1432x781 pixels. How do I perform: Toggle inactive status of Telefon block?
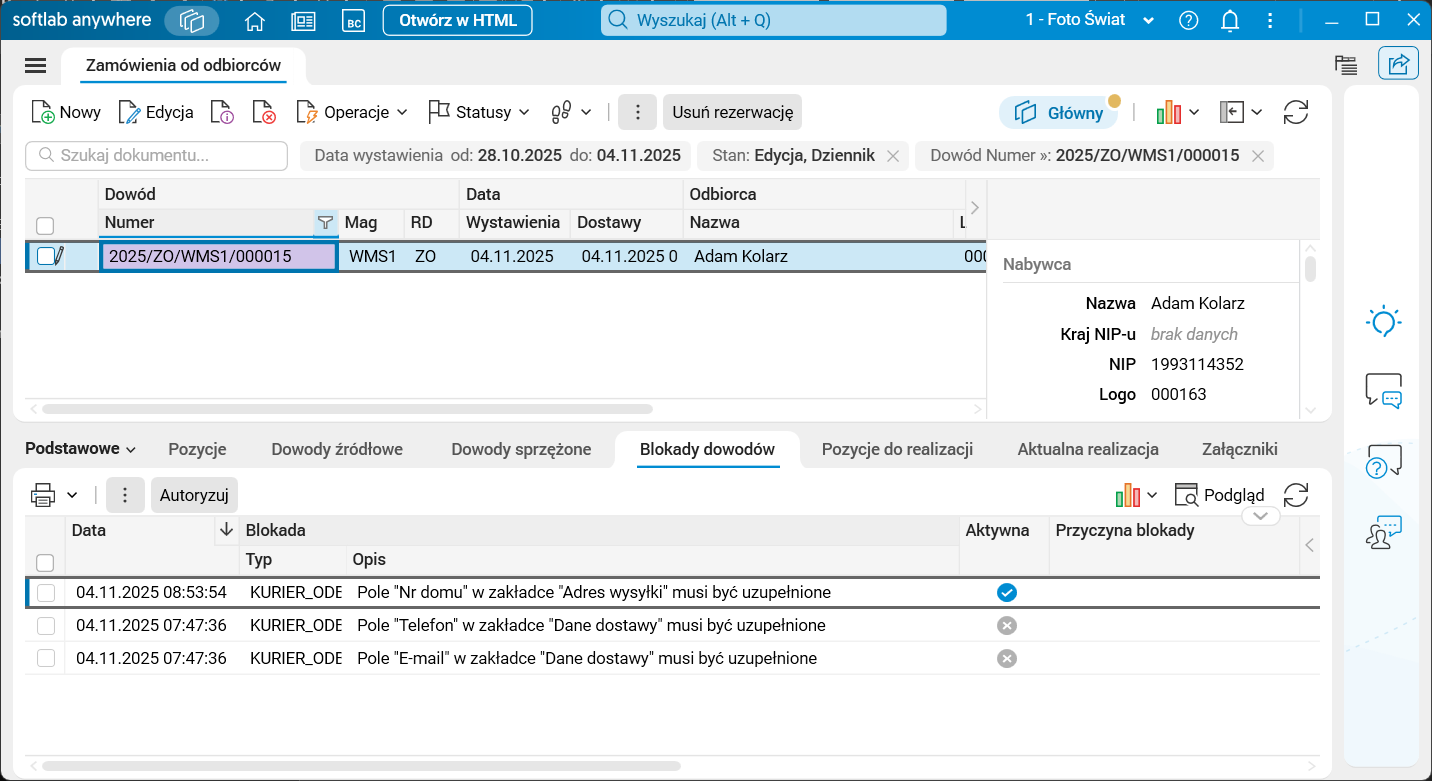point(1007,625)
